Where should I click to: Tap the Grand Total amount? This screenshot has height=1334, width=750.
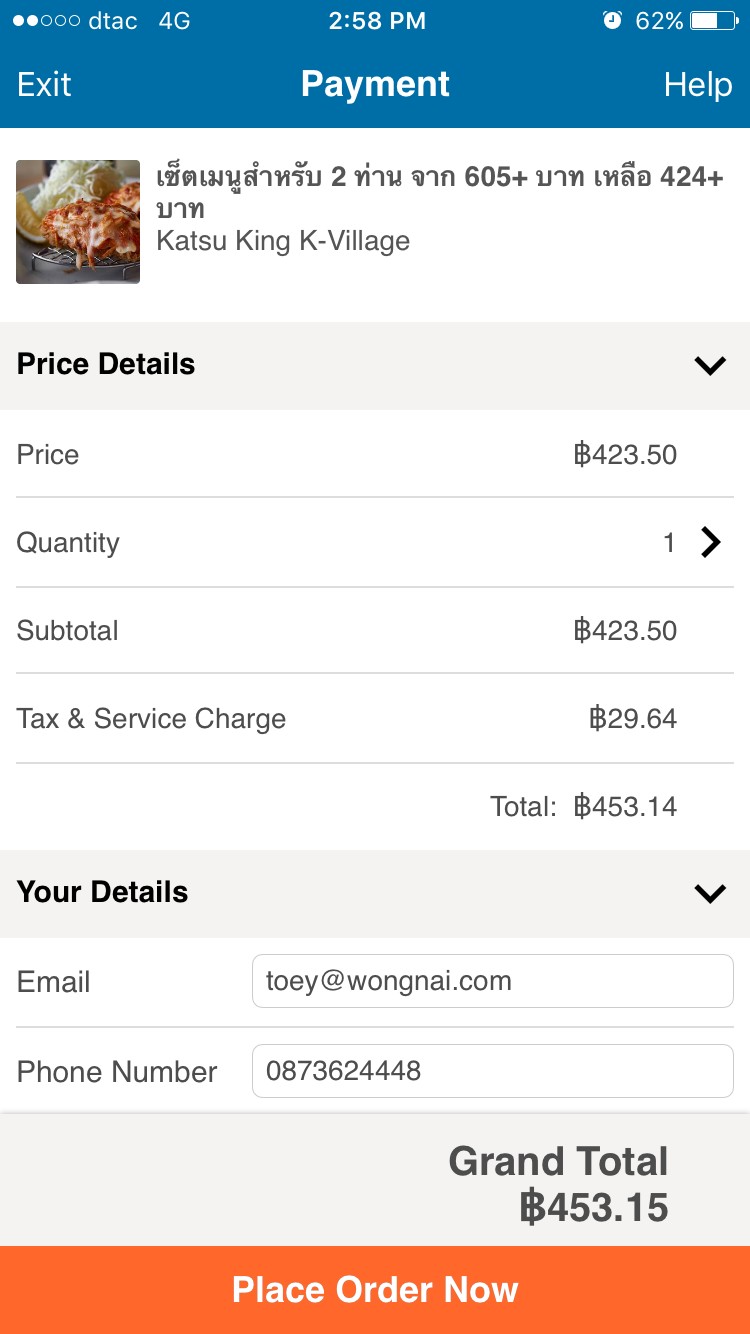[594, 1208]
